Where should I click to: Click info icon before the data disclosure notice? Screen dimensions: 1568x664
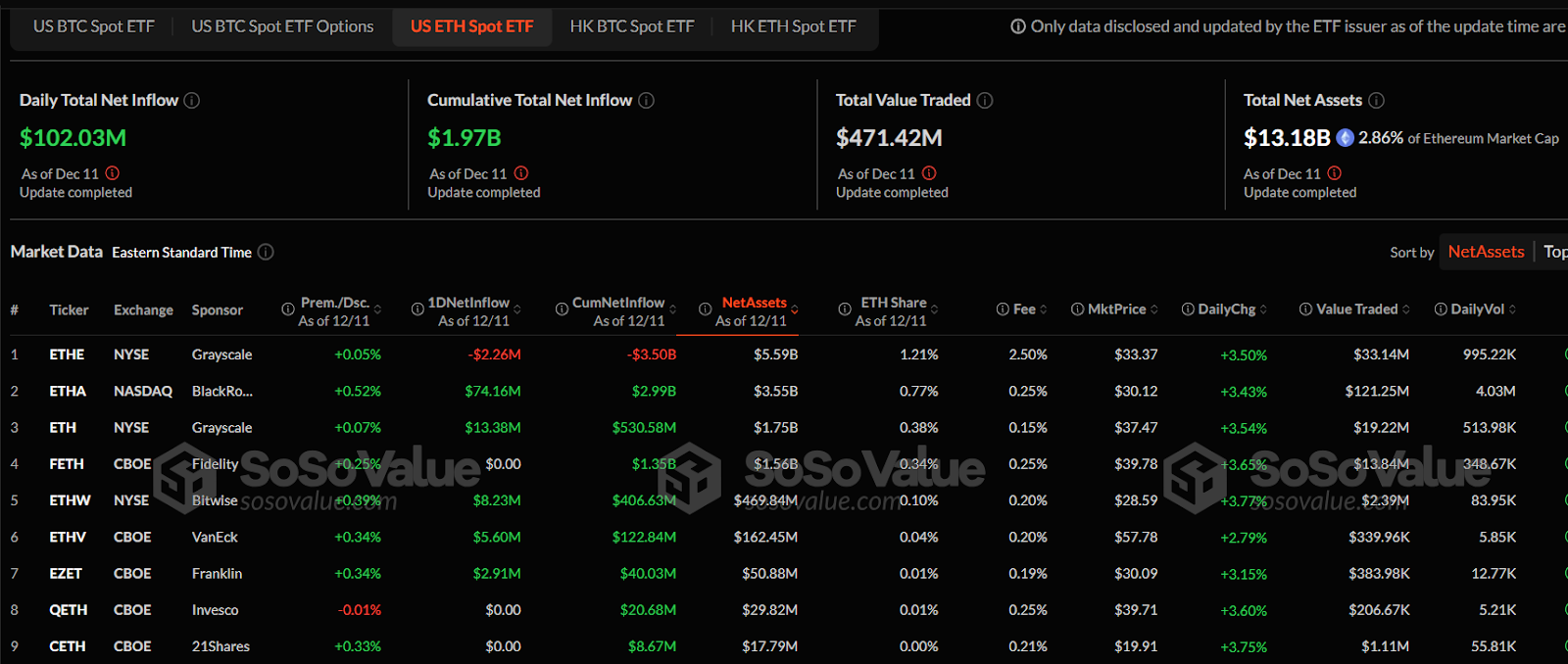[1018, 26]
